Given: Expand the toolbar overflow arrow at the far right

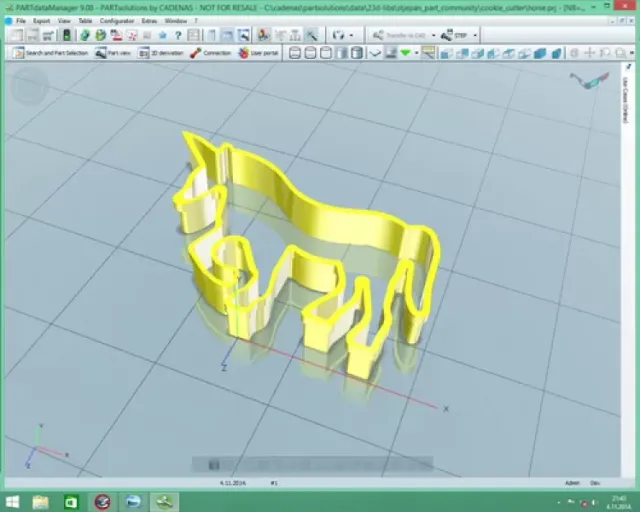Looking at the screenshot, I should 631,53.
